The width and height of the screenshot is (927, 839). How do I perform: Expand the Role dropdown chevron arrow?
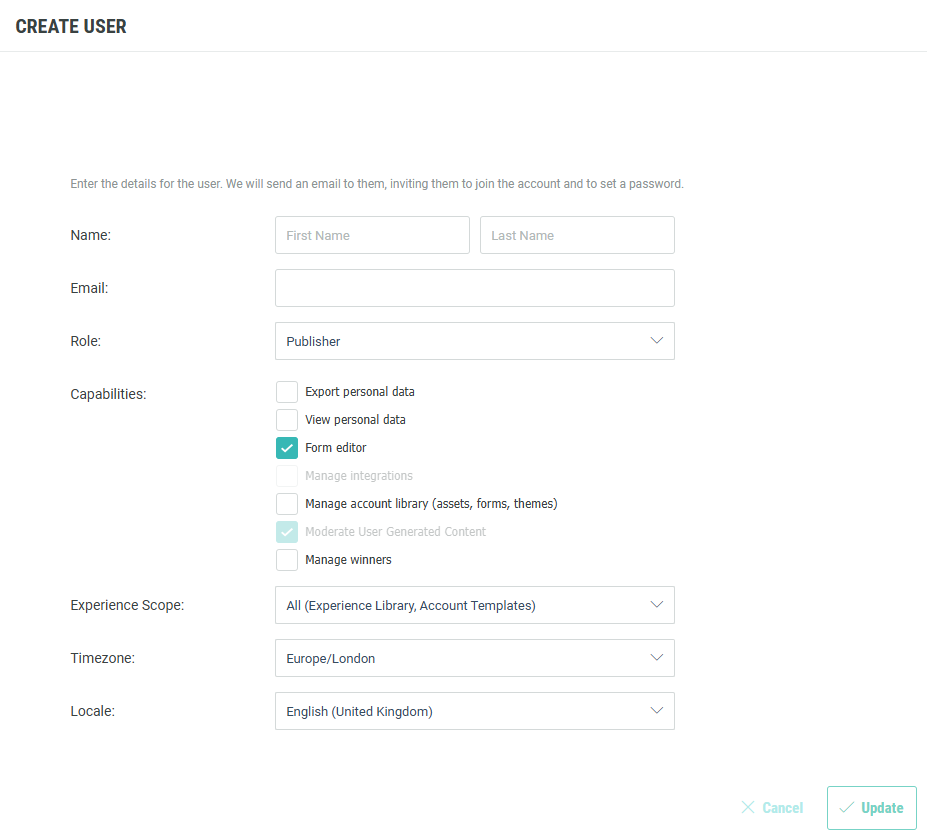point(657,340)
